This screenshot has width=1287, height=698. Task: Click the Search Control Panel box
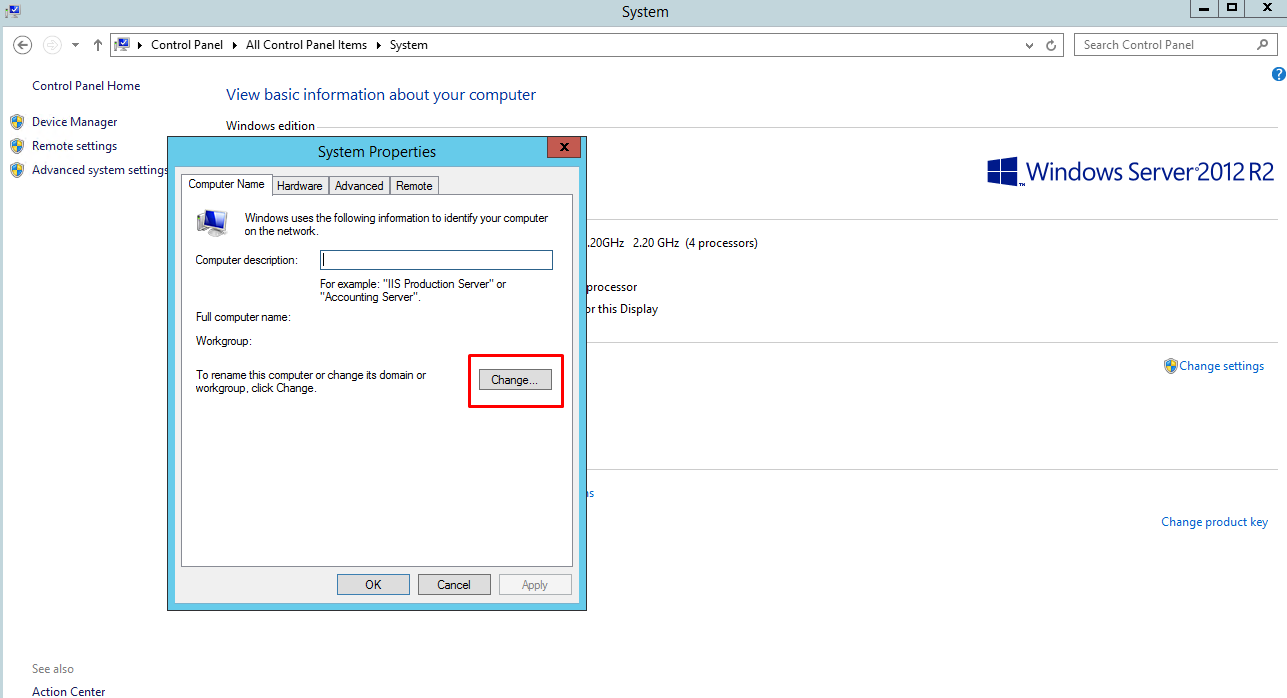point(1175,45)
